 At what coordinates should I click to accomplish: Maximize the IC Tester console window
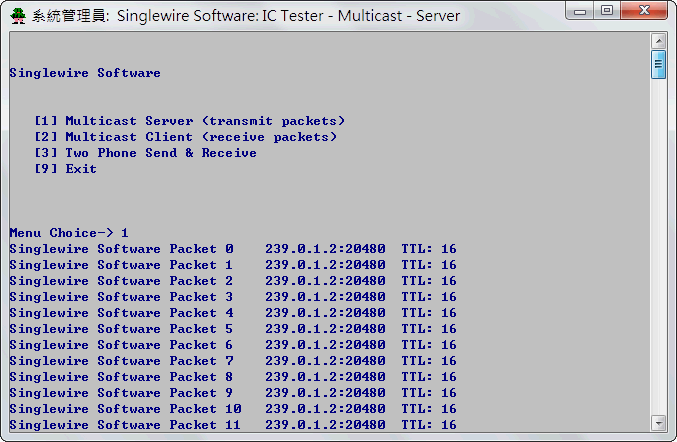[x=607, y=10]
